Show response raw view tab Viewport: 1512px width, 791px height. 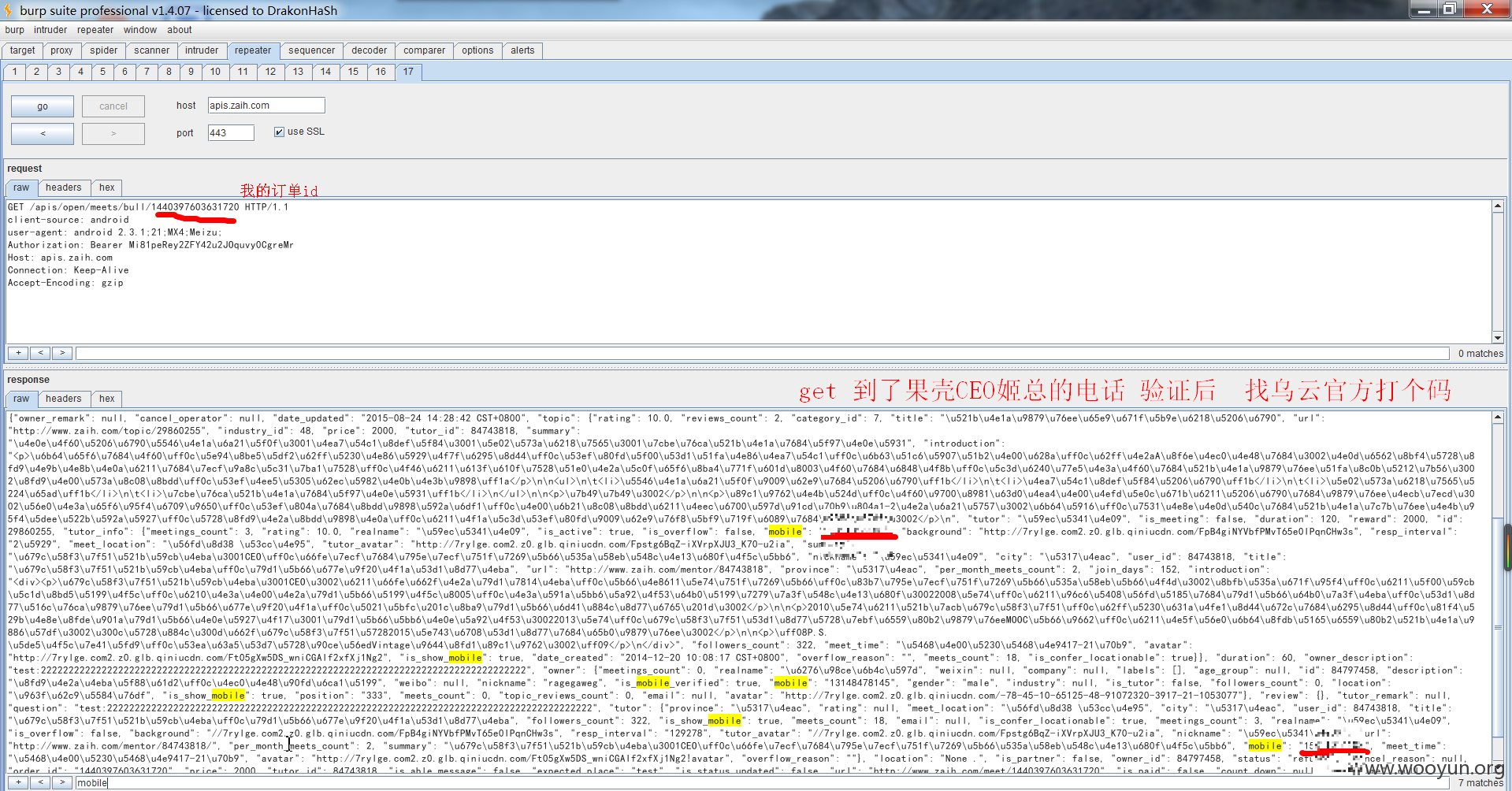point(21,399)
